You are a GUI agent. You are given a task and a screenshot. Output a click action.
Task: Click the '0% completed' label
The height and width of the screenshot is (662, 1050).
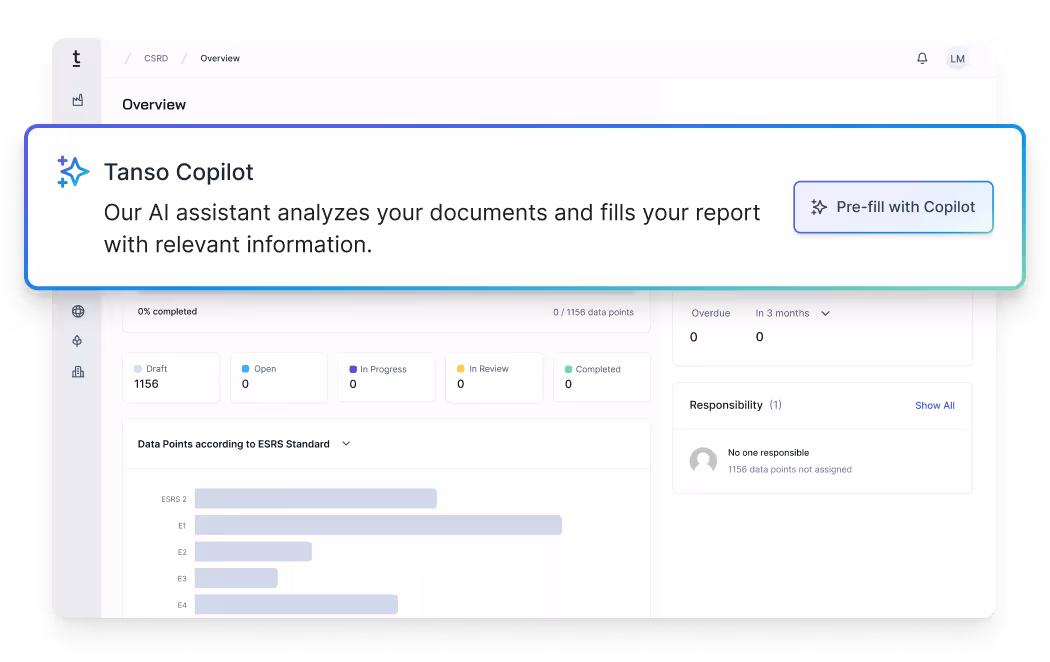[x=167, y=311]
